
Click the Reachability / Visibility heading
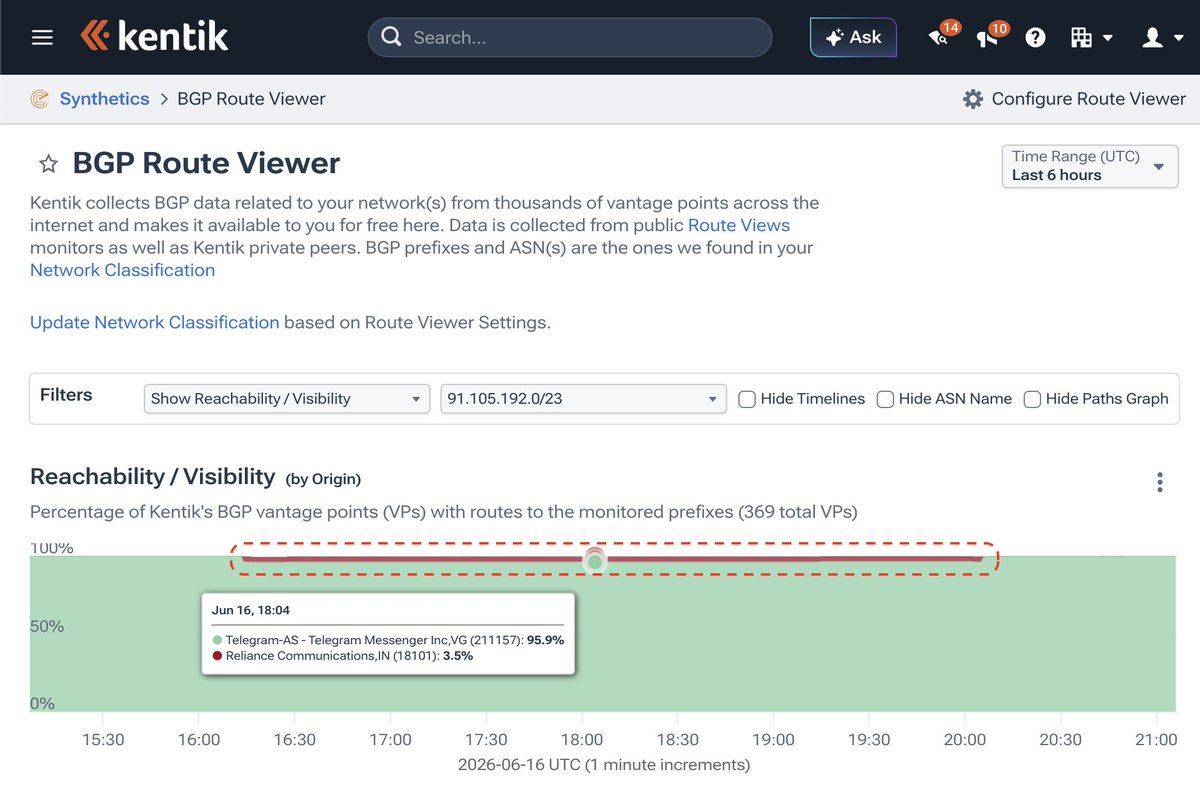click(x=152, y=477)
